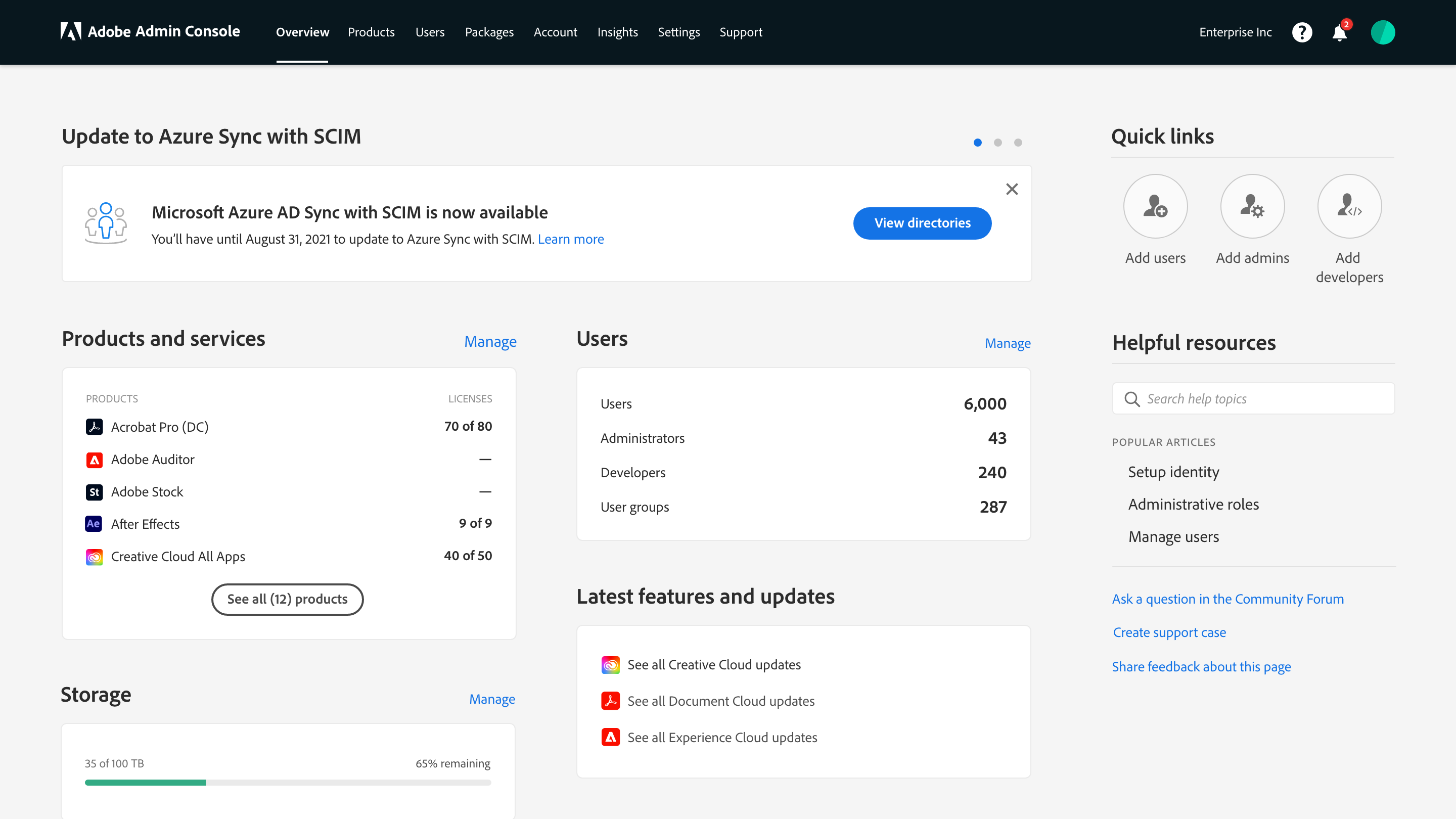1456x819 pixels.
Task: Click the Acrobat Pro (DC) product icon
Action: tap(95, 427)
